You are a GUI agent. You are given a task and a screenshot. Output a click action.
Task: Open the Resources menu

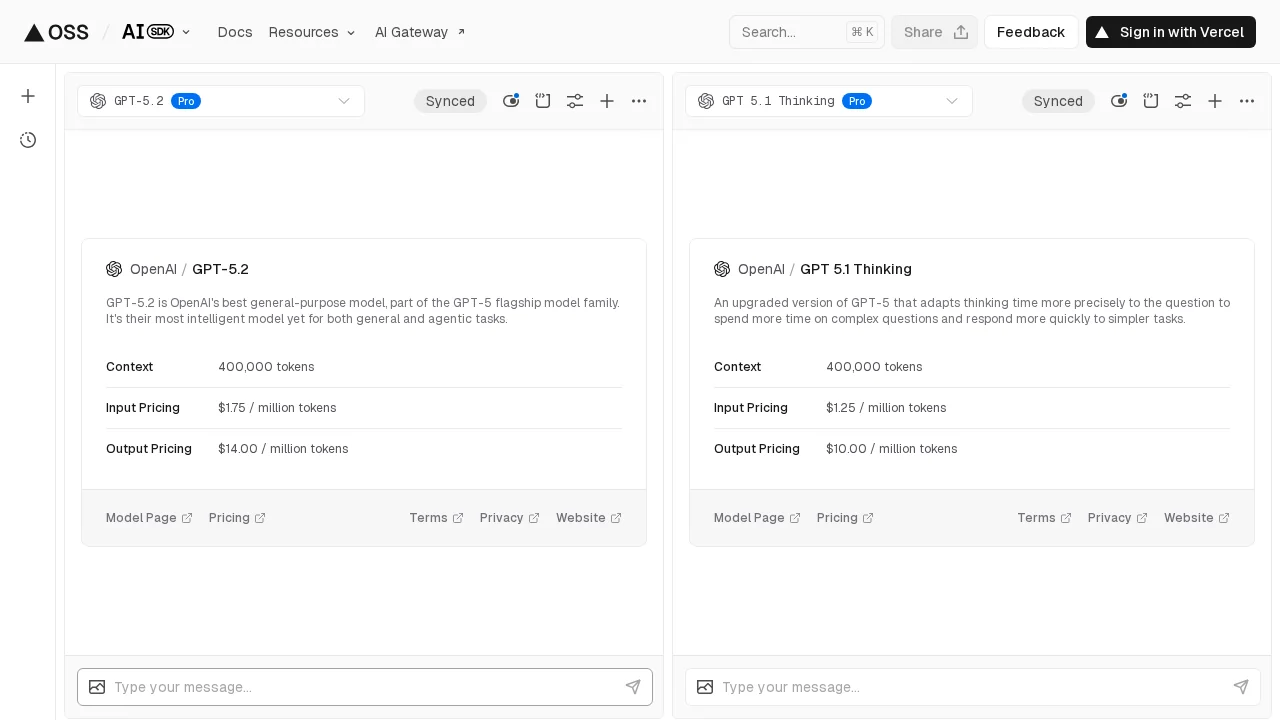pyautogui.click(x=312, y=32)
